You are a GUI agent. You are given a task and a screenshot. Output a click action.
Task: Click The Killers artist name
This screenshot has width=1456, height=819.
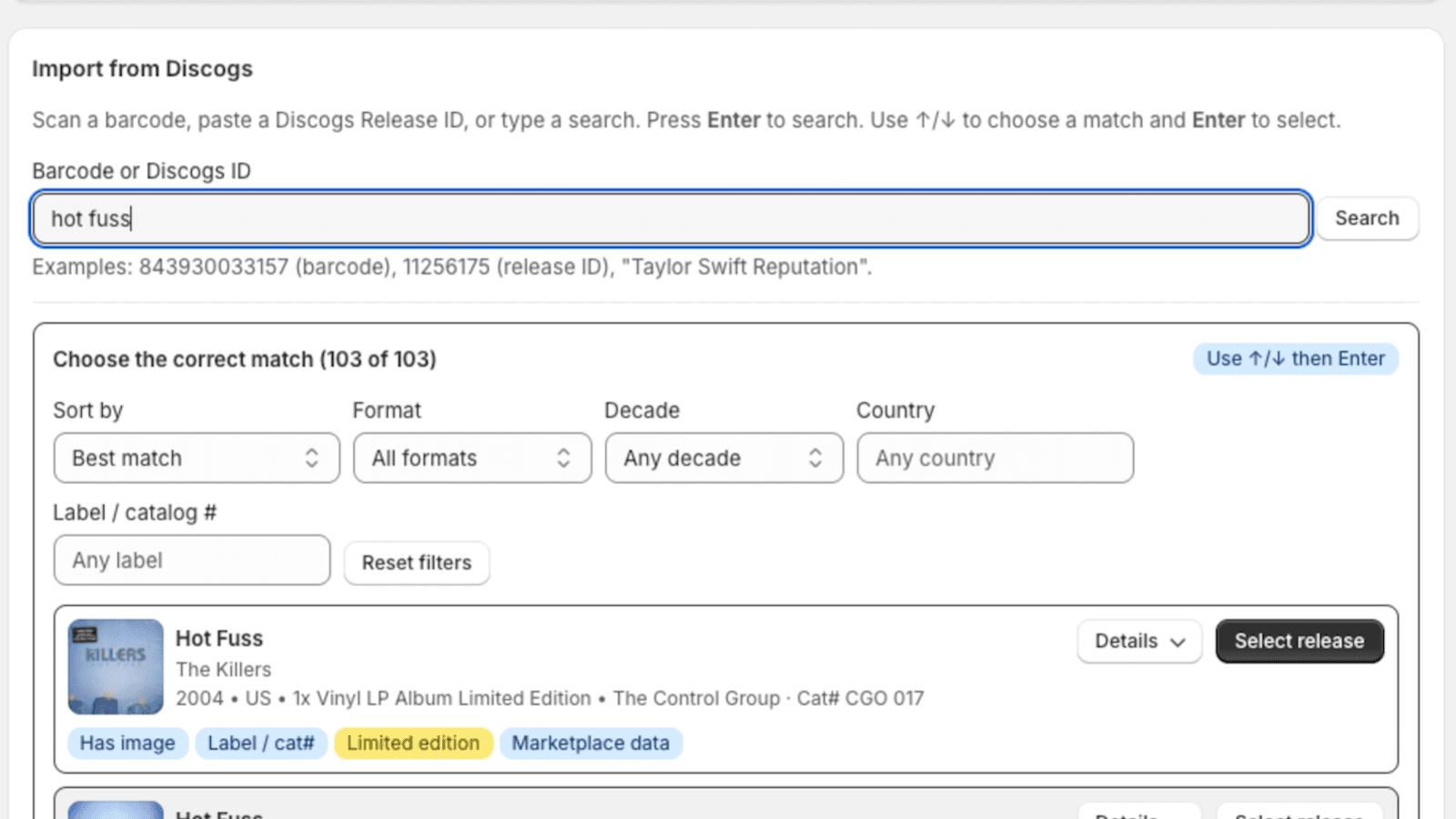[224, 670]
